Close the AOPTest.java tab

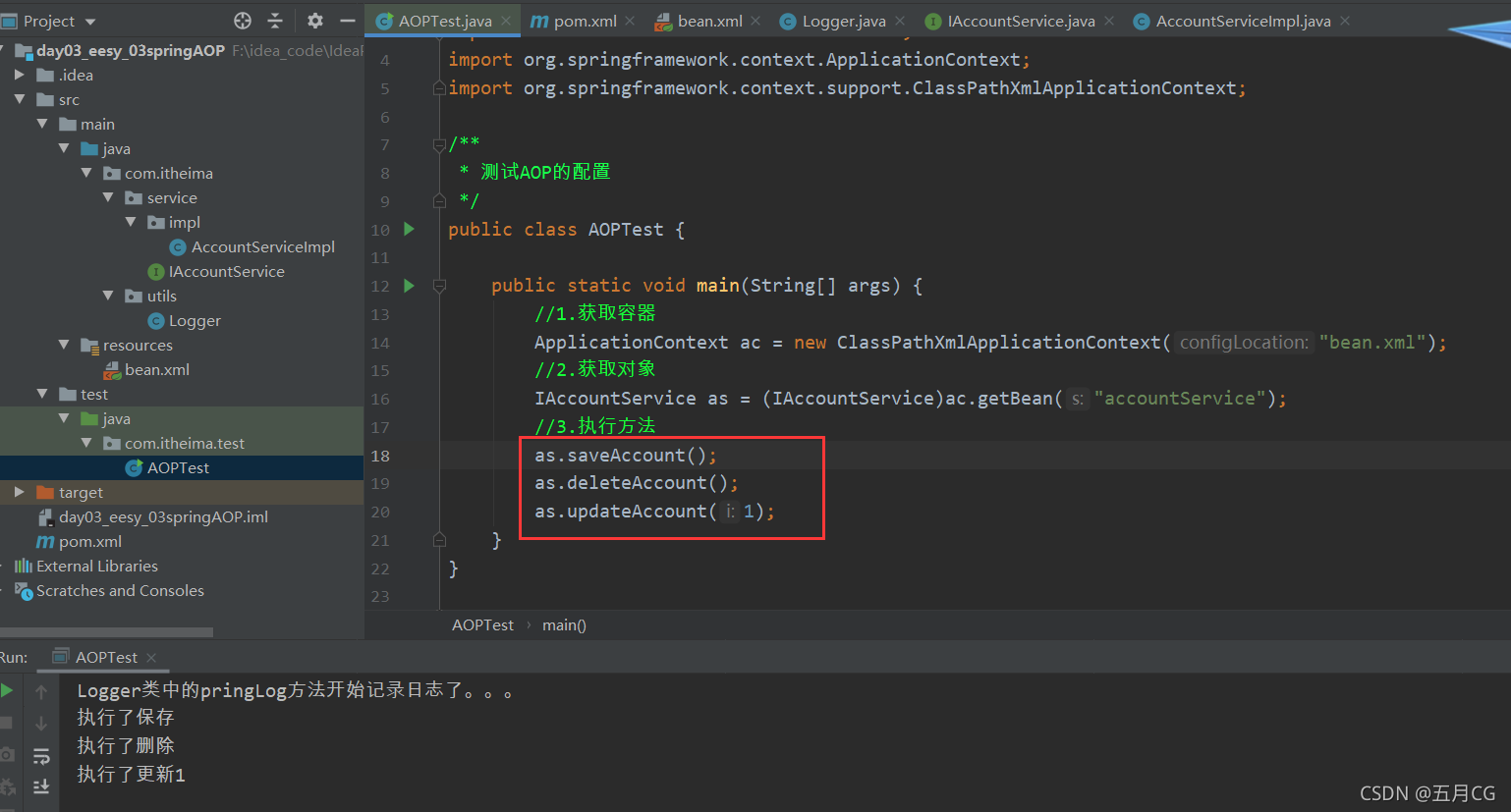click(506, 21)
